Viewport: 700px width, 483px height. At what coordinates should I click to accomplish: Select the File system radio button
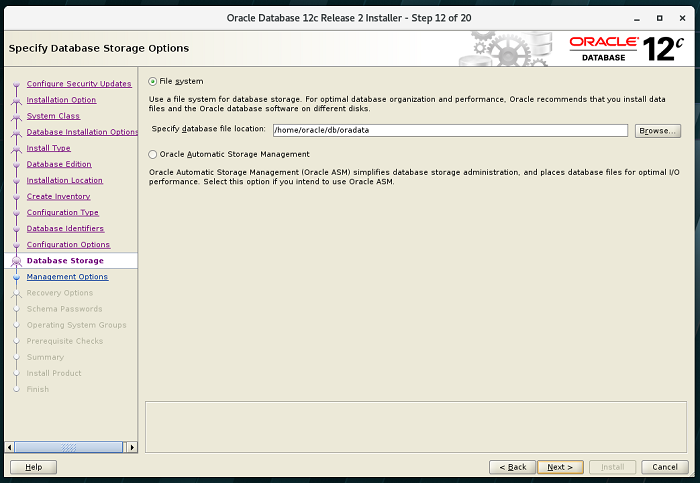click(153, 81)
